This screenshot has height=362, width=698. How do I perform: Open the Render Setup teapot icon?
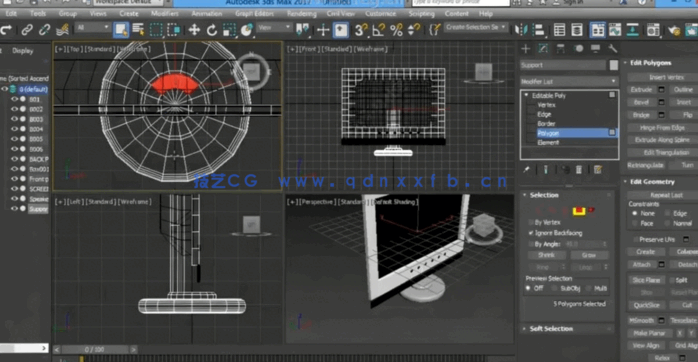(674, 30)
